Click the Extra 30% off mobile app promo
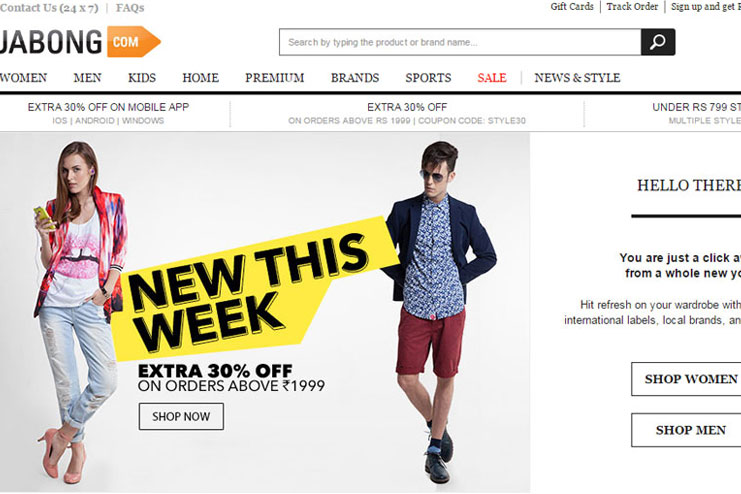This screenshot has width=741, height=494. [108, 113]
